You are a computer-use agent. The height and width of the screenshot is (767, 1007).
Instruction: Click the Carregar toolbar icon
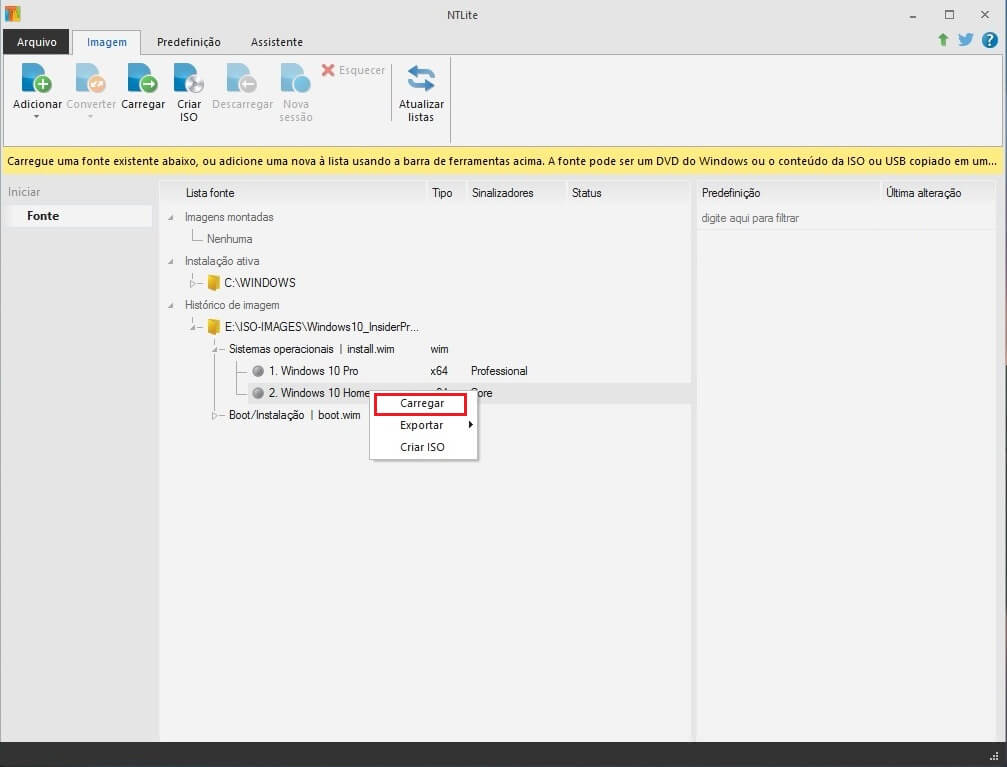click(x=143, y=79)
